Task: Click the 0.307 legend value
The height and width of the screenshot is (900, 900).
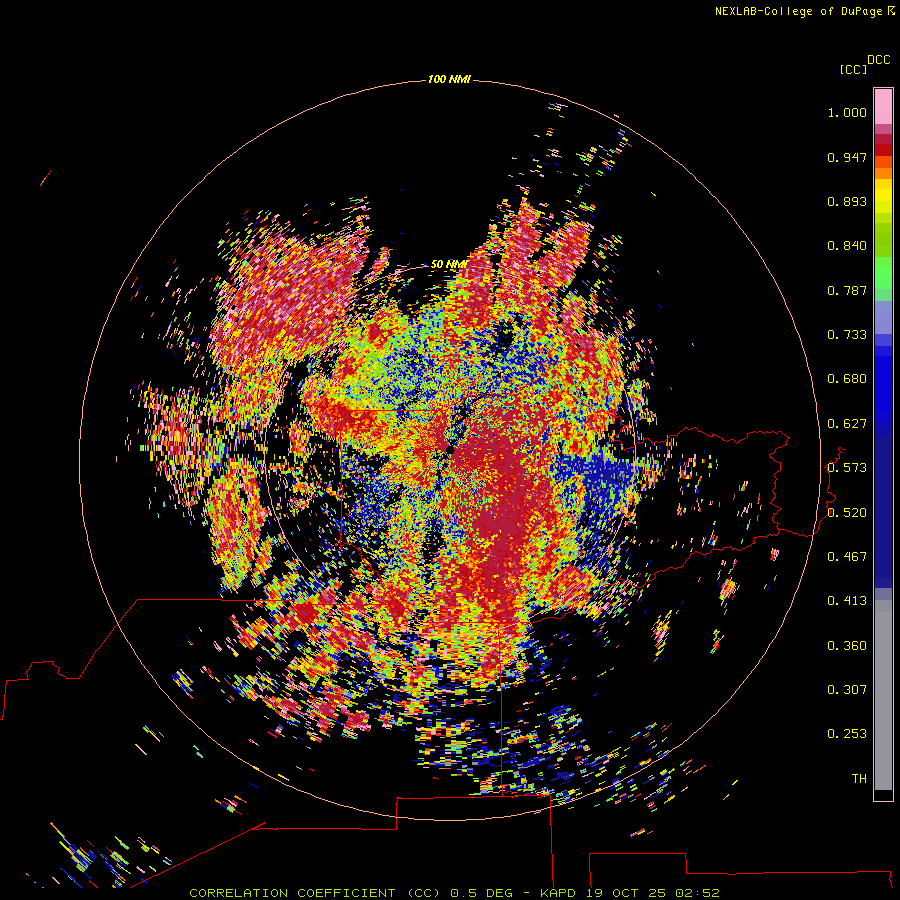Action: click(x=847, y=690)
